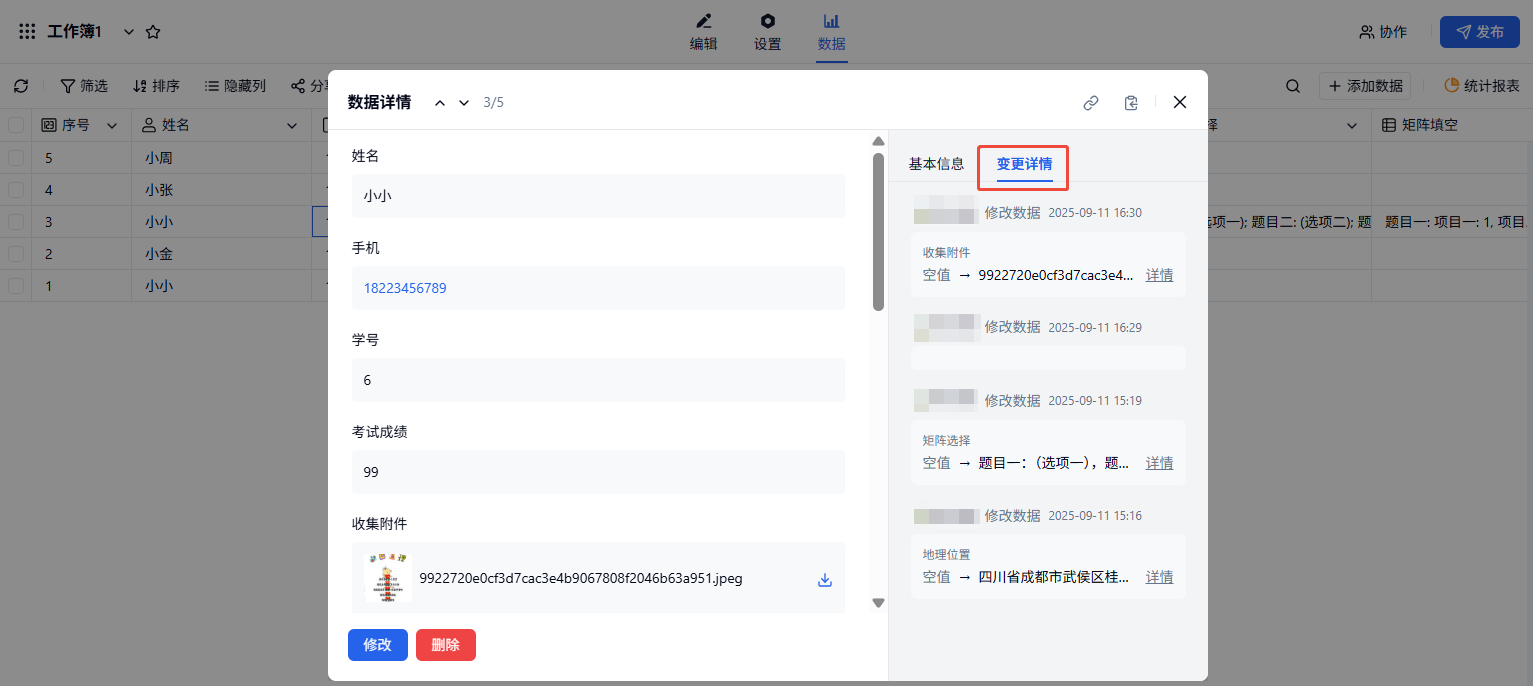Expand the 工作簿1 workbook dropdown
The image size is (1533, 686).
pyautogui.click(x=128, y=32)
